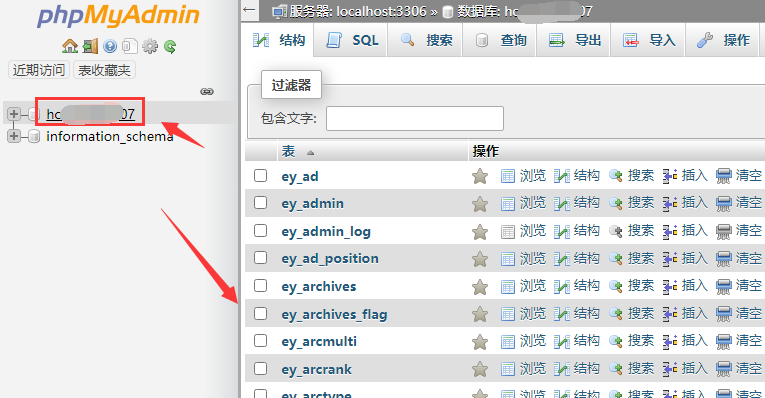
Task: Tick the checkbox for ey_ad table
Action: (261, 176)
